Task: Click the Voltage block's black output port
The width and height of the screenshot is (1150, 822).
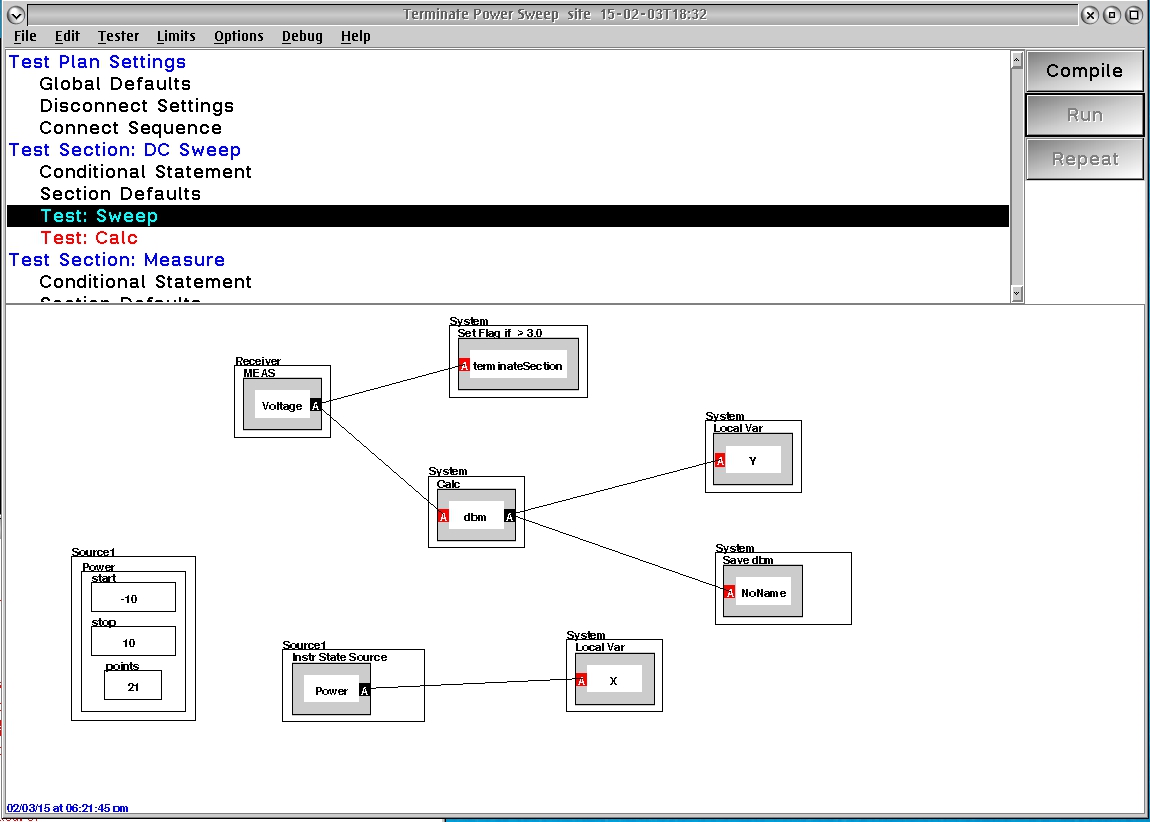Action: 315,406
